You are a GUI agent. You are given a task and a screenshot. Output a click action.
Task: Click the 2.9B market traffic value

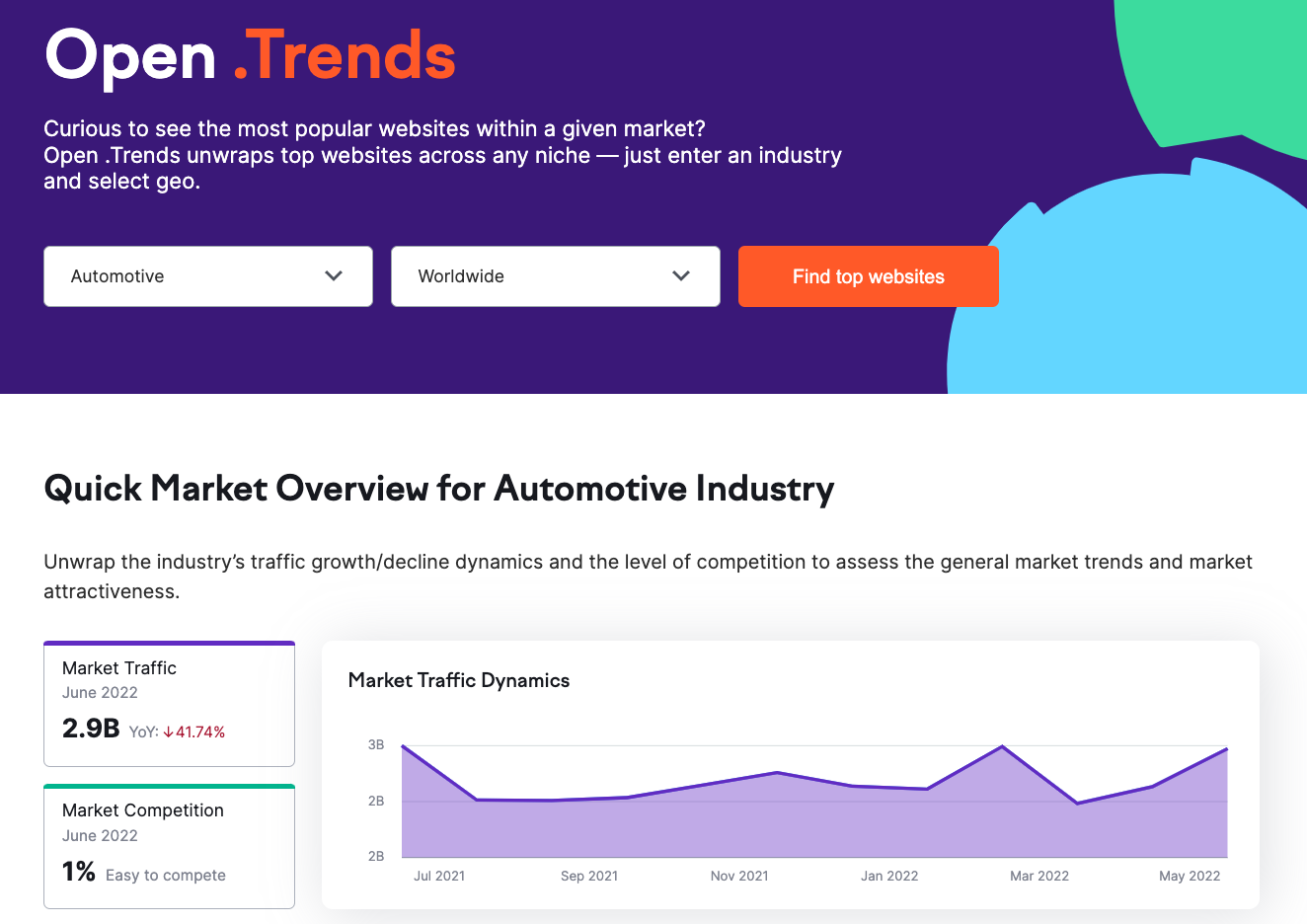pos(91,729)
